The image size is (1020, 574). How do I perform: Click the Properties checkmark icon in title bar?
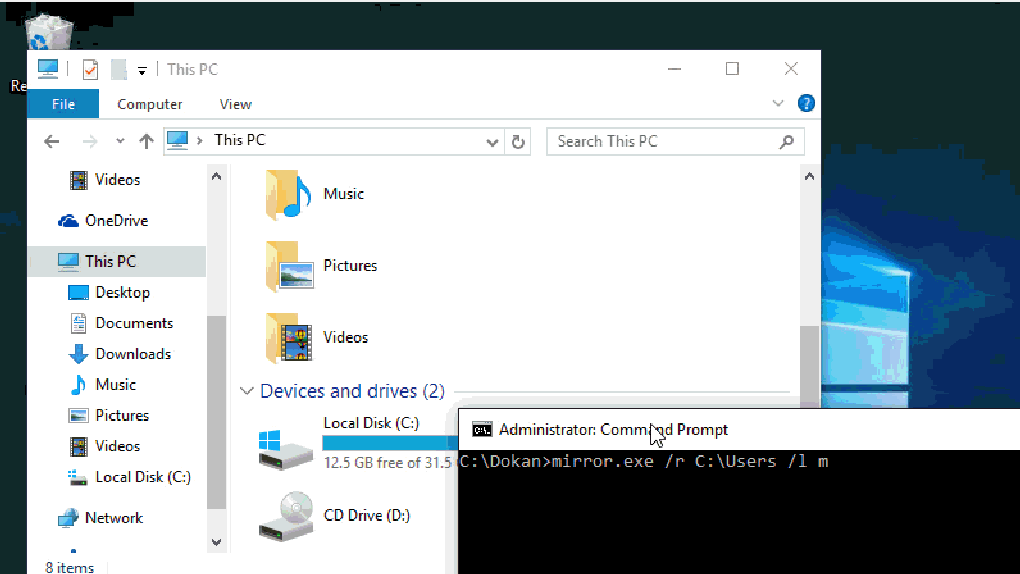tap(90, 69)
